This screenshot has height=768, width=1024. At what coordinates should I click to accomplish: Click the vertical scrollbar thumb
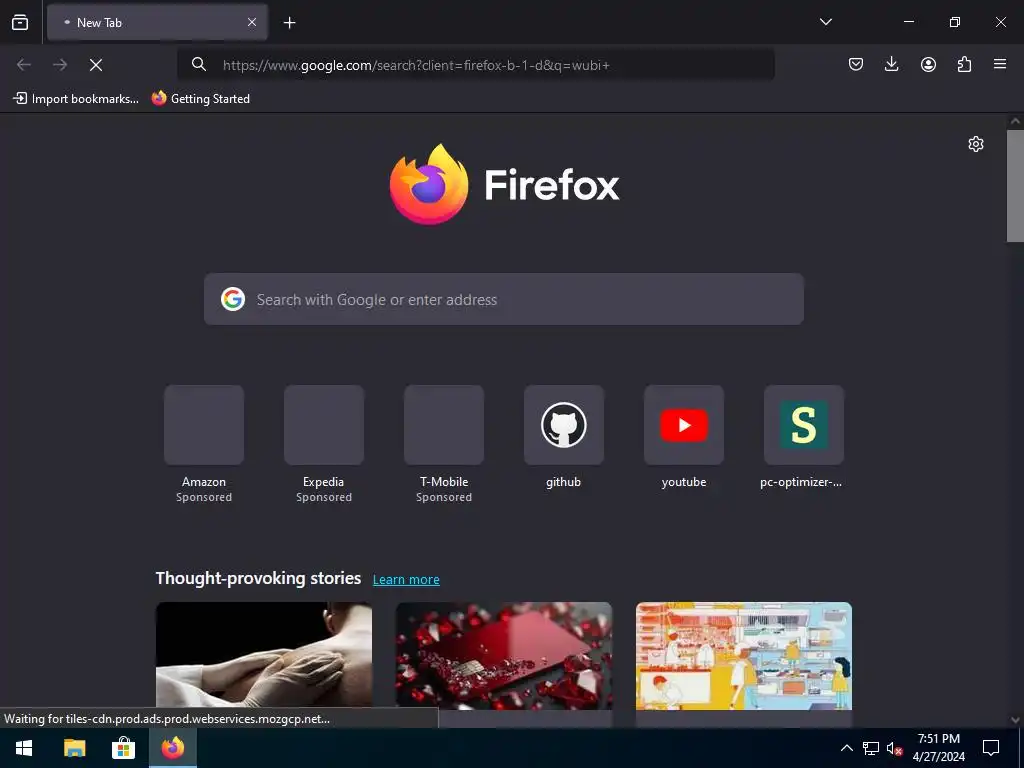coord(1015,186)
